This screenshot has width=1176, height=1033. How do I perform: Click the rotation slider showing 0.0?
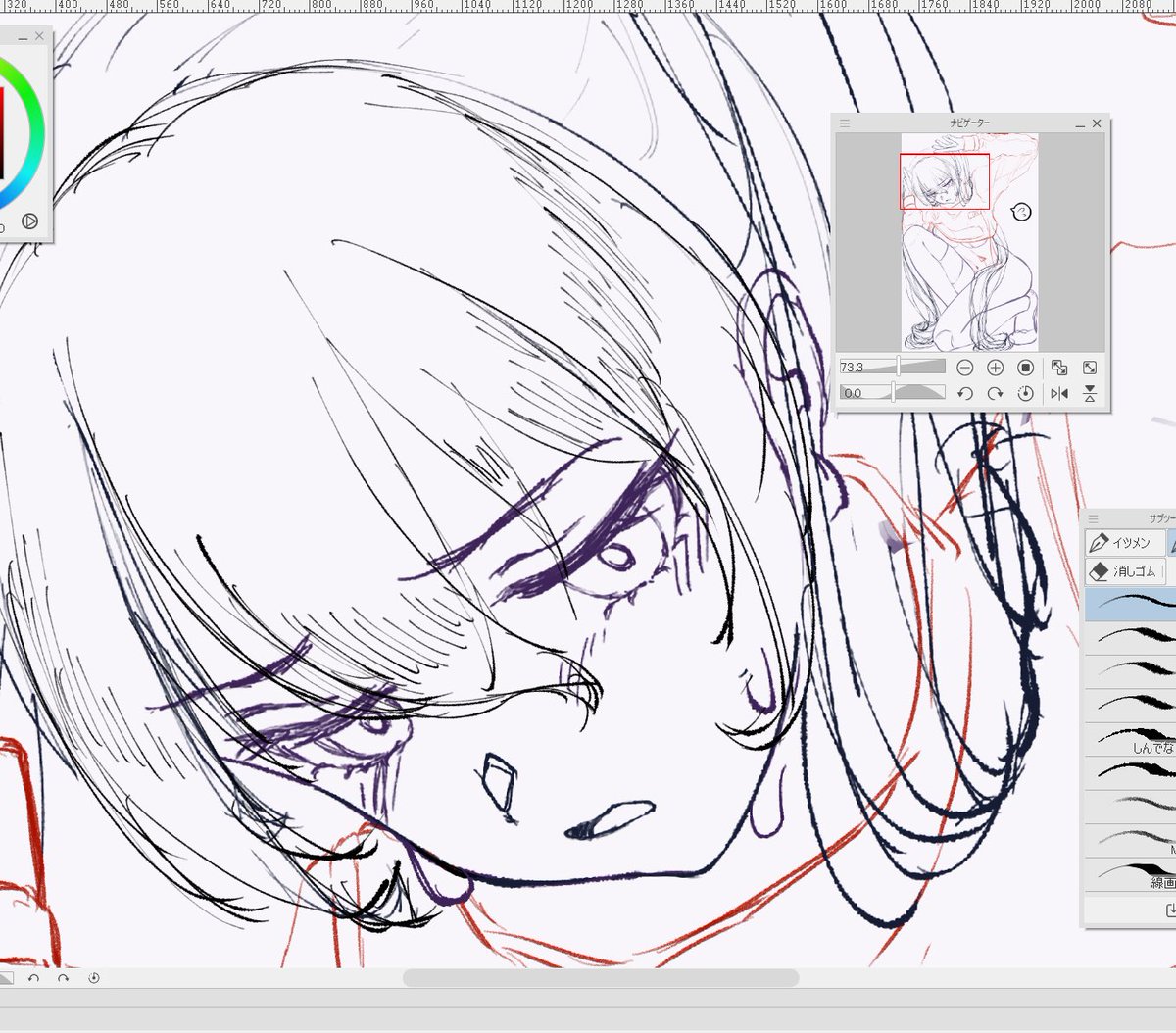click(x=892, y=392)
